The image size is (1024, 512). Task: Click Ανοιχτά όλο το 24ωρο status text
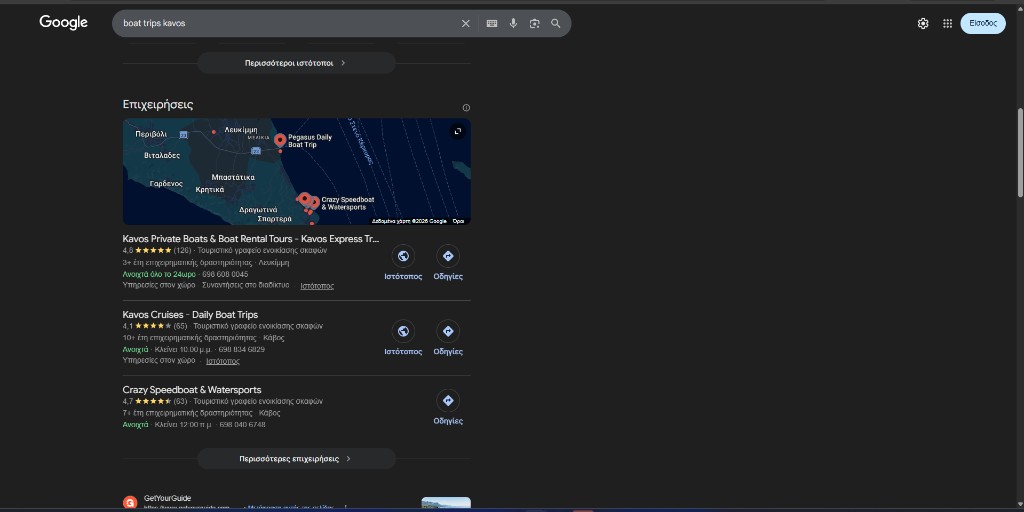(160, 274)
